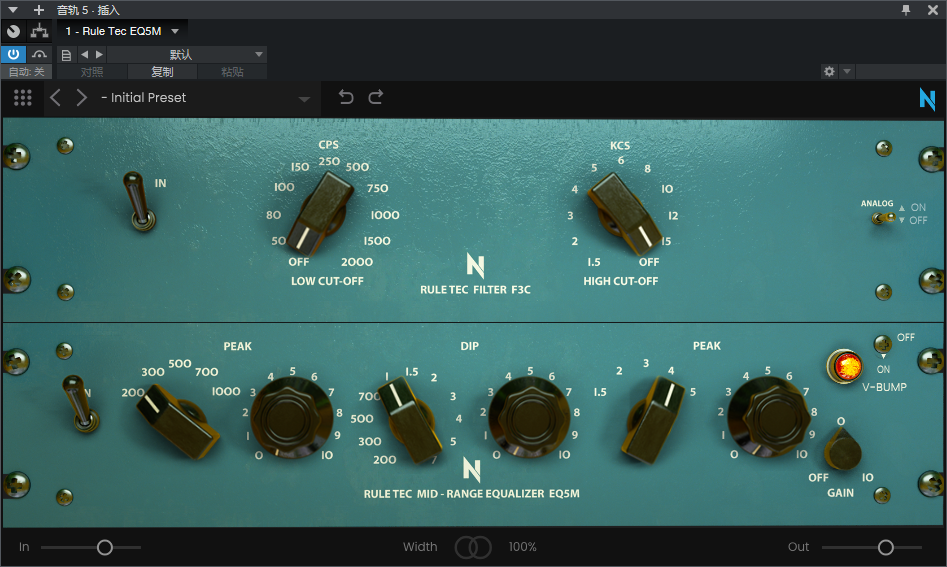Click the 粘贴 paste button
This screenshot has width=947, height=567.
232,72
